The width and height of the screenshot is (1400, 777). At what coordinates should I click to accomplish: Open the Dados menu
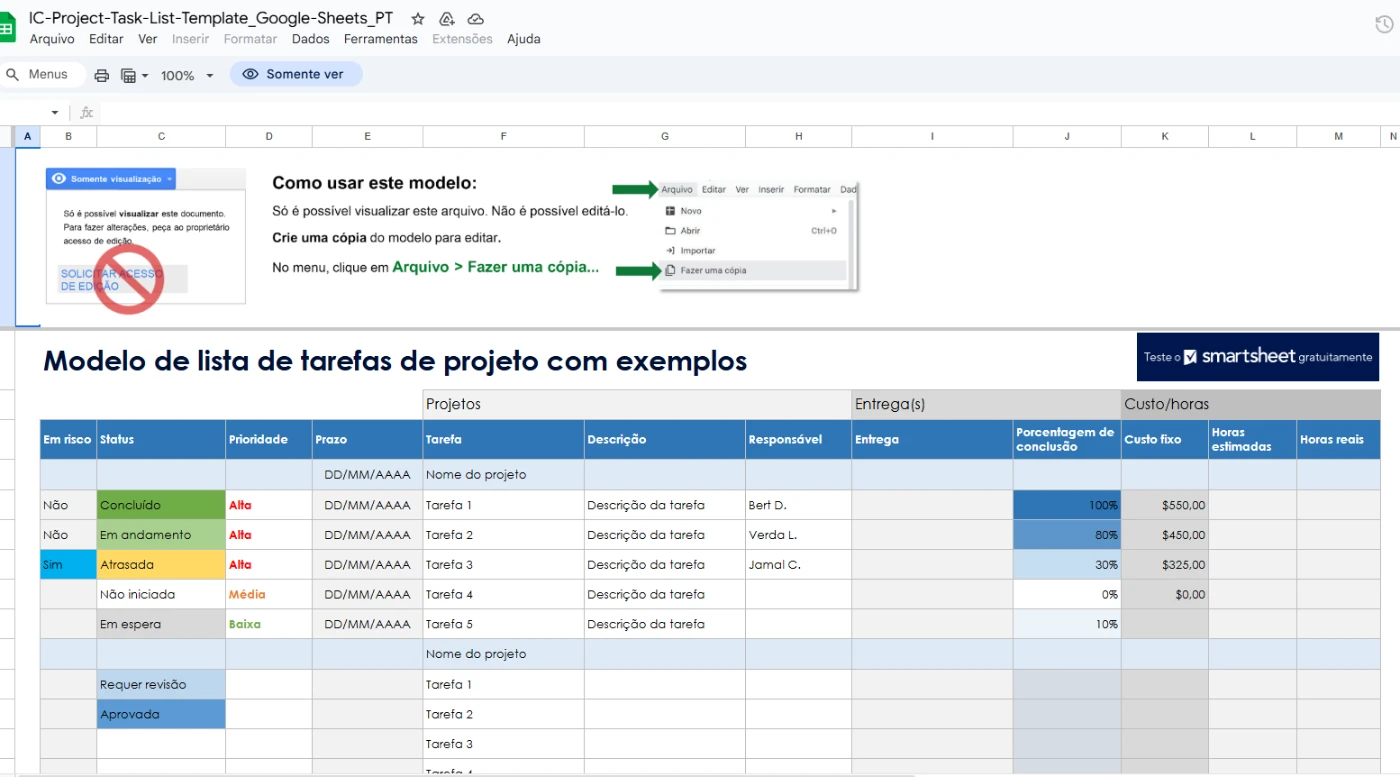tap(310, 39)
